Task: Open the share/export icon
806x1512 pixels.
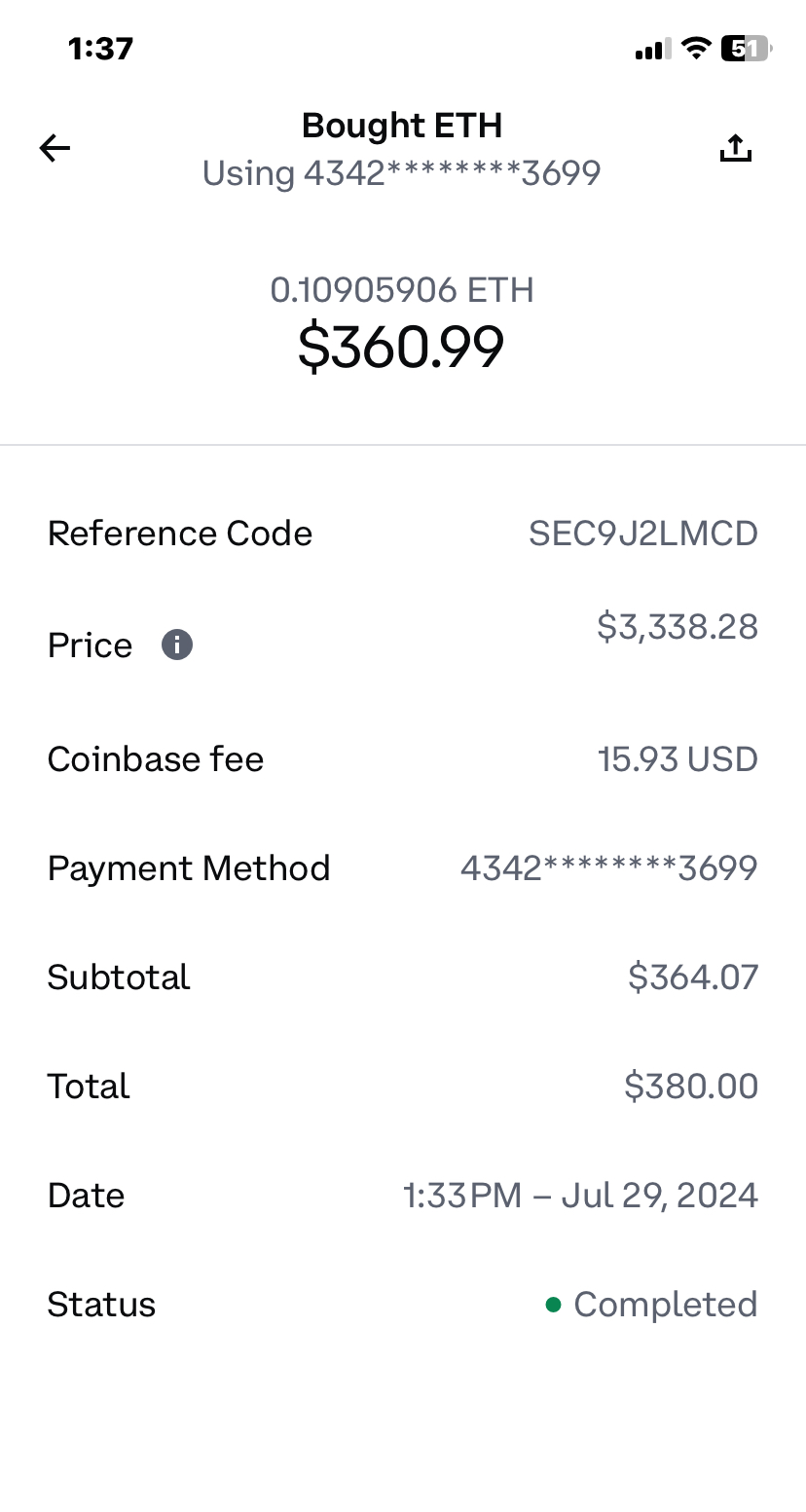Action: coord(736,148)
